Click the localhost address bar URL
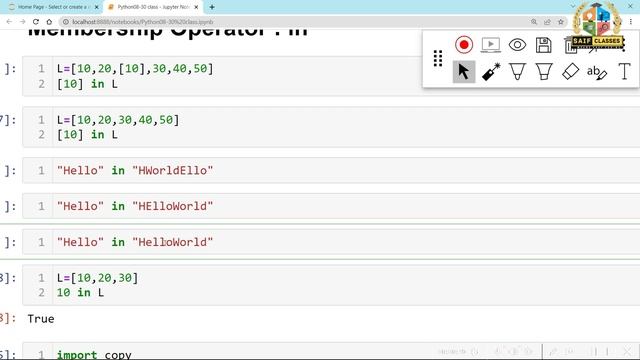Viewport: 640px width, 360px height. tap(143, 22)
